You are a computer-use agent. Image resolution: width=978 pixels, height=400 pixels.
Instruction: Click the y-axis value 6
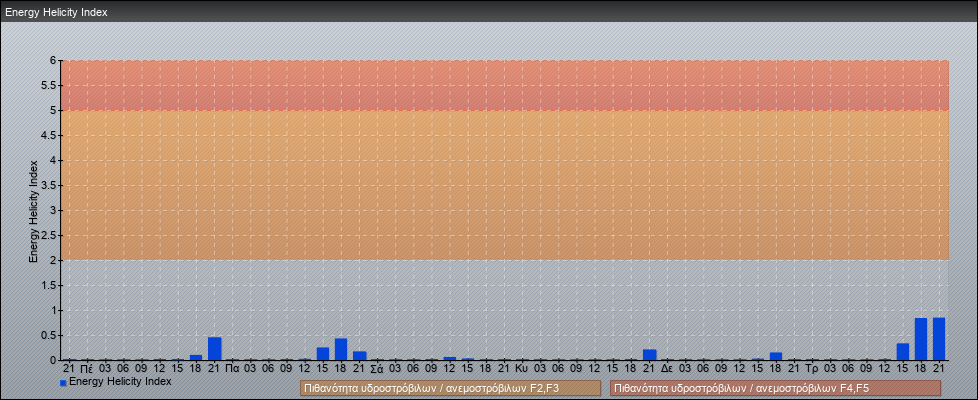(54, 61)
